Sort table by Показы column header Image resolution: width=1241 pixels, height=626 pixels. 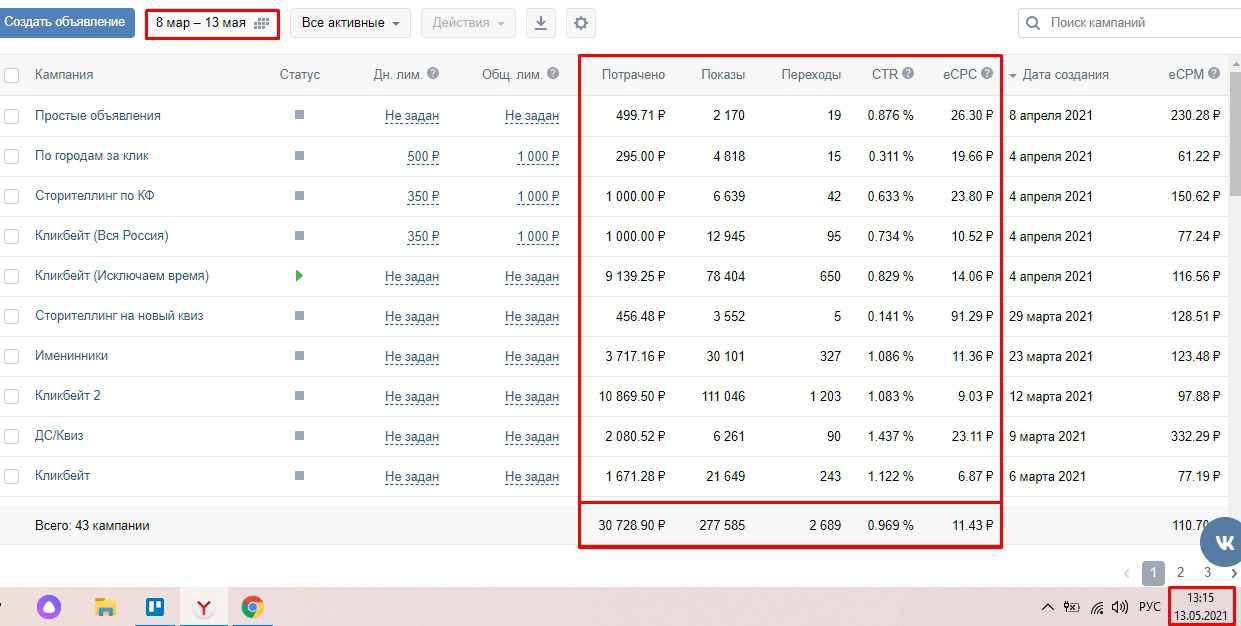pos(723,74)
